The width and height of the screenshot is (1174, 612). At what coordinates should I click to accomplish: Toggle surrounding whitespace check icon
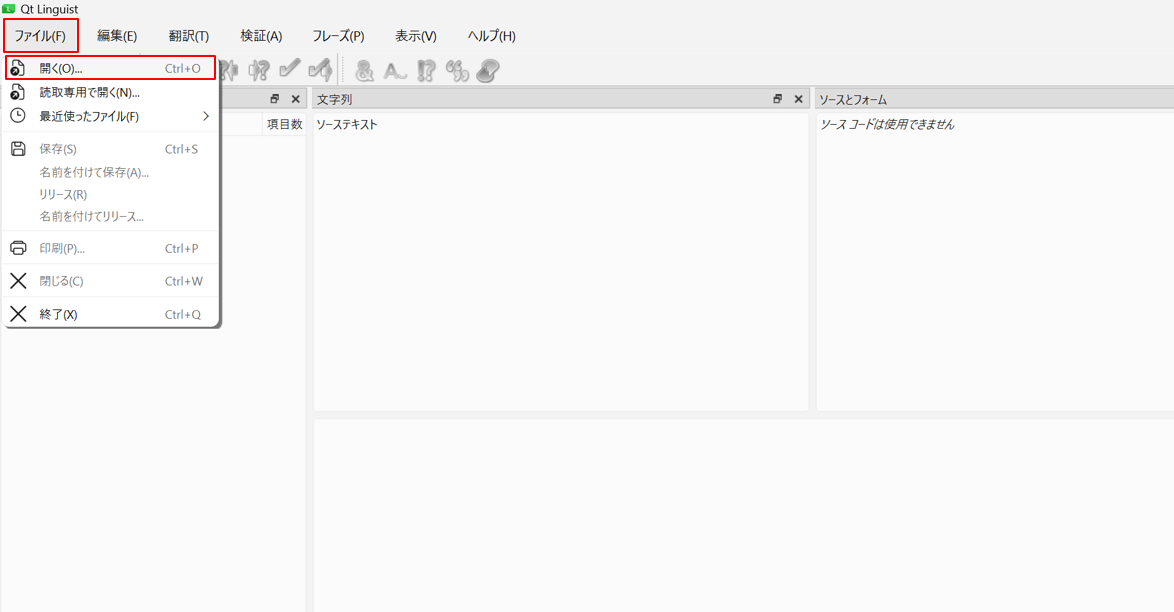point(396,70)
